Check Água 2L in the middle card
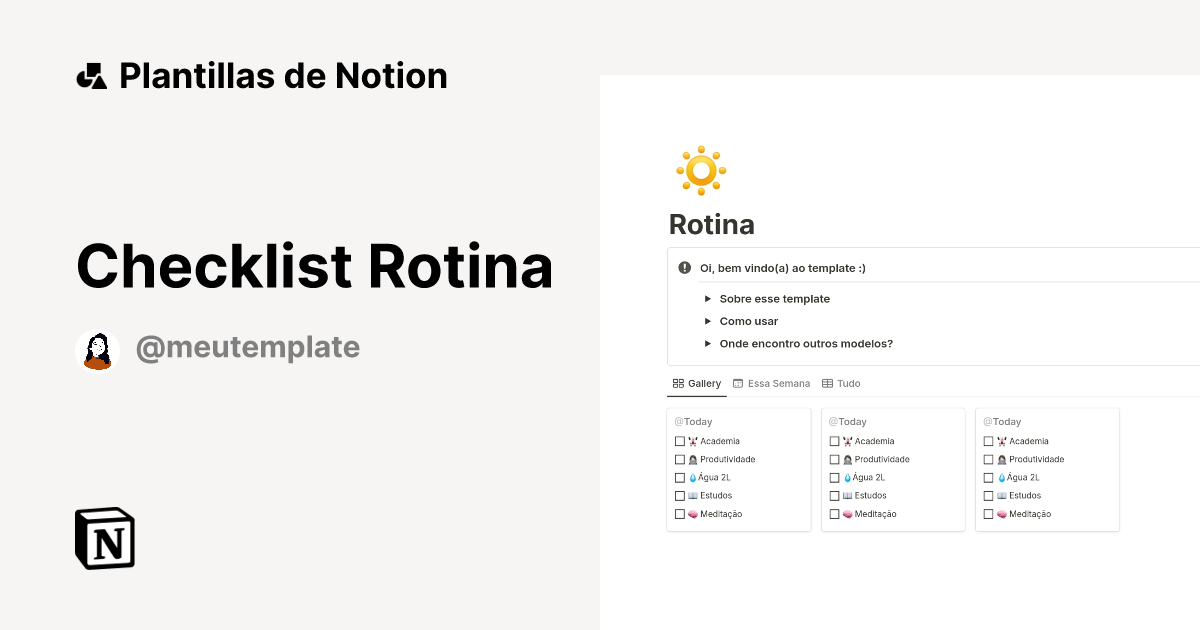The height and width of the screenshot is (630, 1200). (x=834, y=477)
